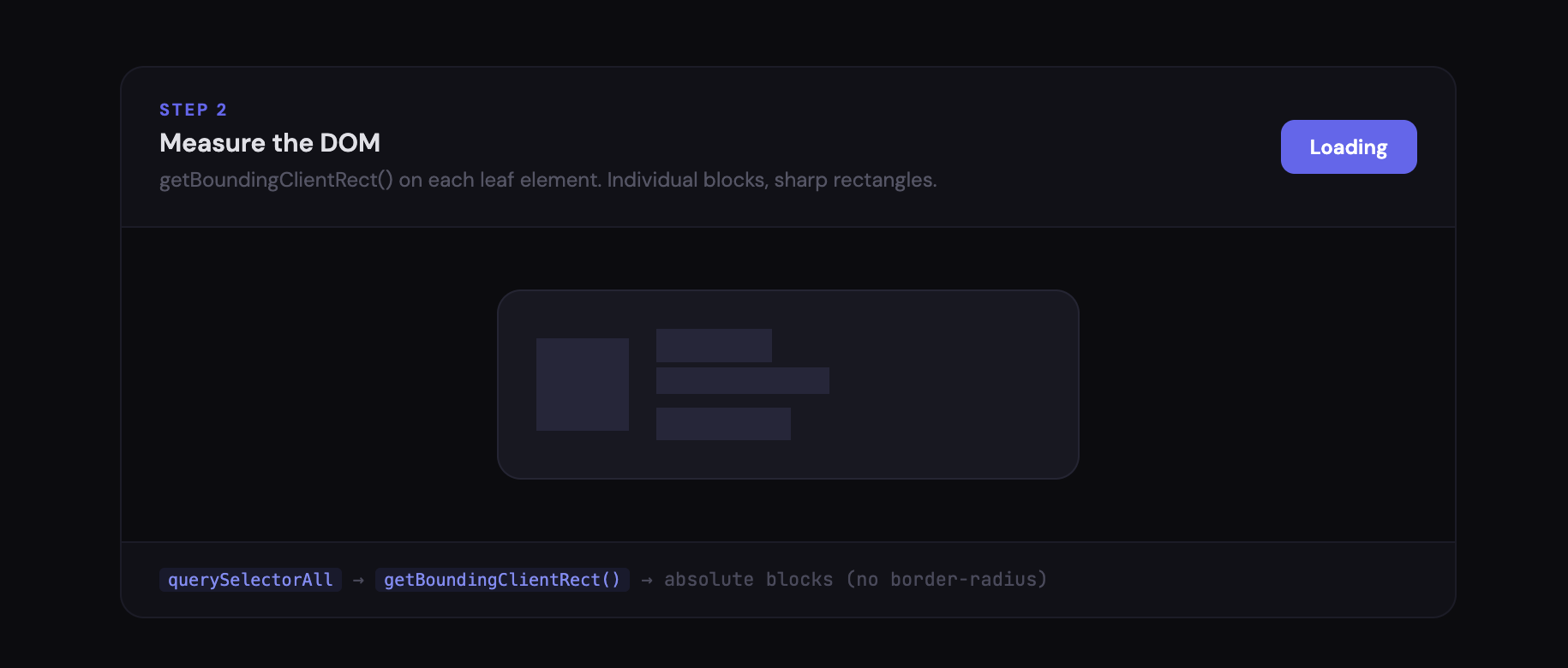Click the preview area left of card

(x=308, y=385)
